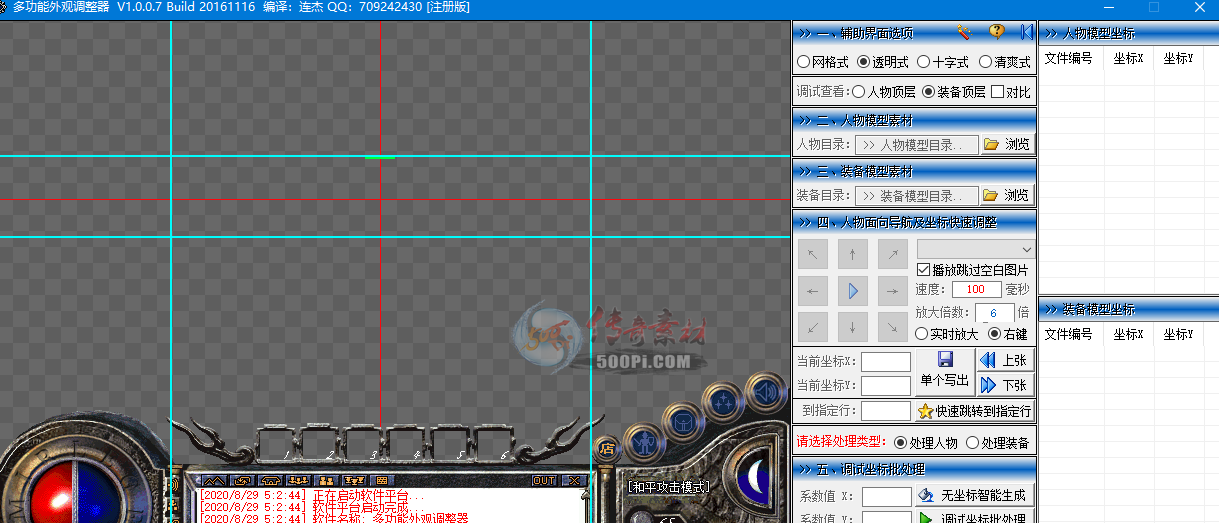Screen dimensions: 1219x523
Task: Select belt quick slot 1
Action: pyautogui.click(x=277, y=444)
